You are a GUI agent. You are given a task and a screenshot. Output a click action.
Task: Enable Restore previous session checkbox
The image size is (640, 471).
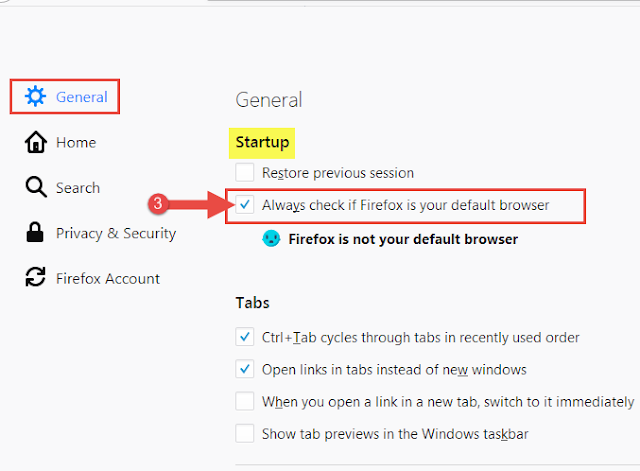[x=244, y=172]
